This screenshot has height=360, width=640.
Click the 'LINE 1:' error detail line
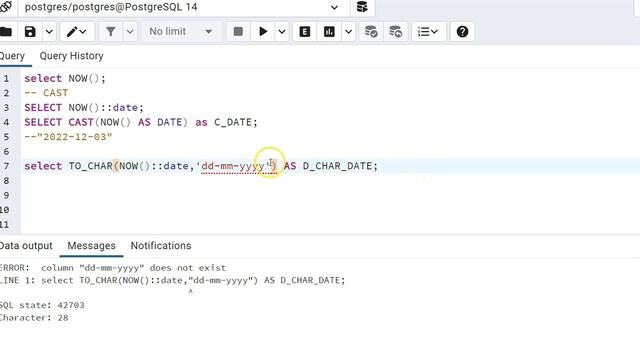(173, 281)
